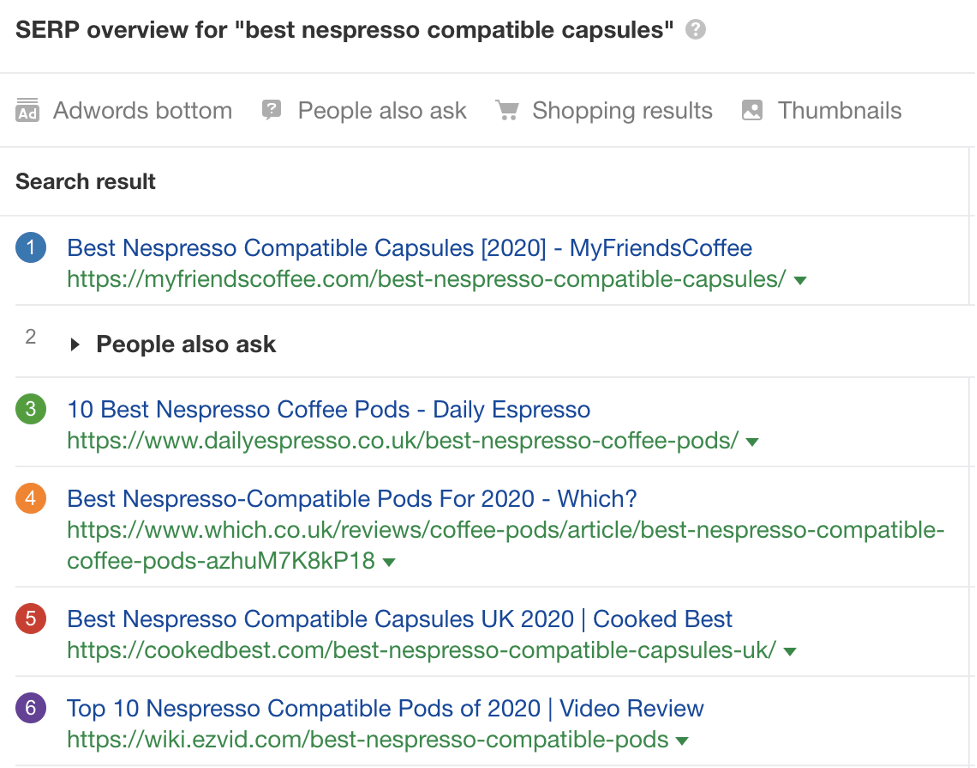Click the green position 3 badge

(x=31, y=409)
